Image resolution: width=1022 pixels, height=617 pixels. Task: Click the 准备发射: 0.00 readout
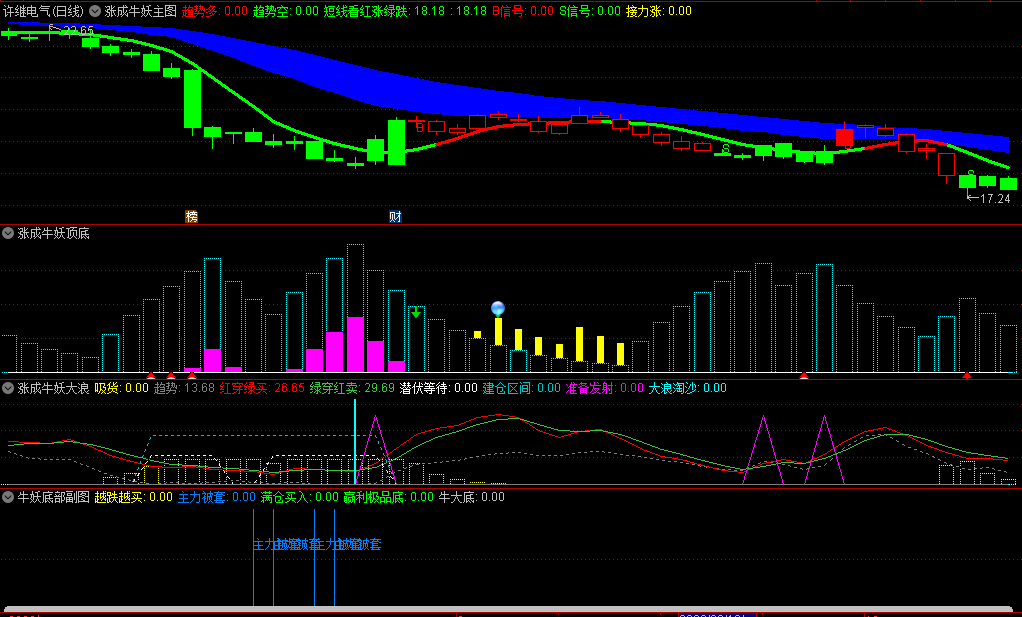[x=604, y=388]
